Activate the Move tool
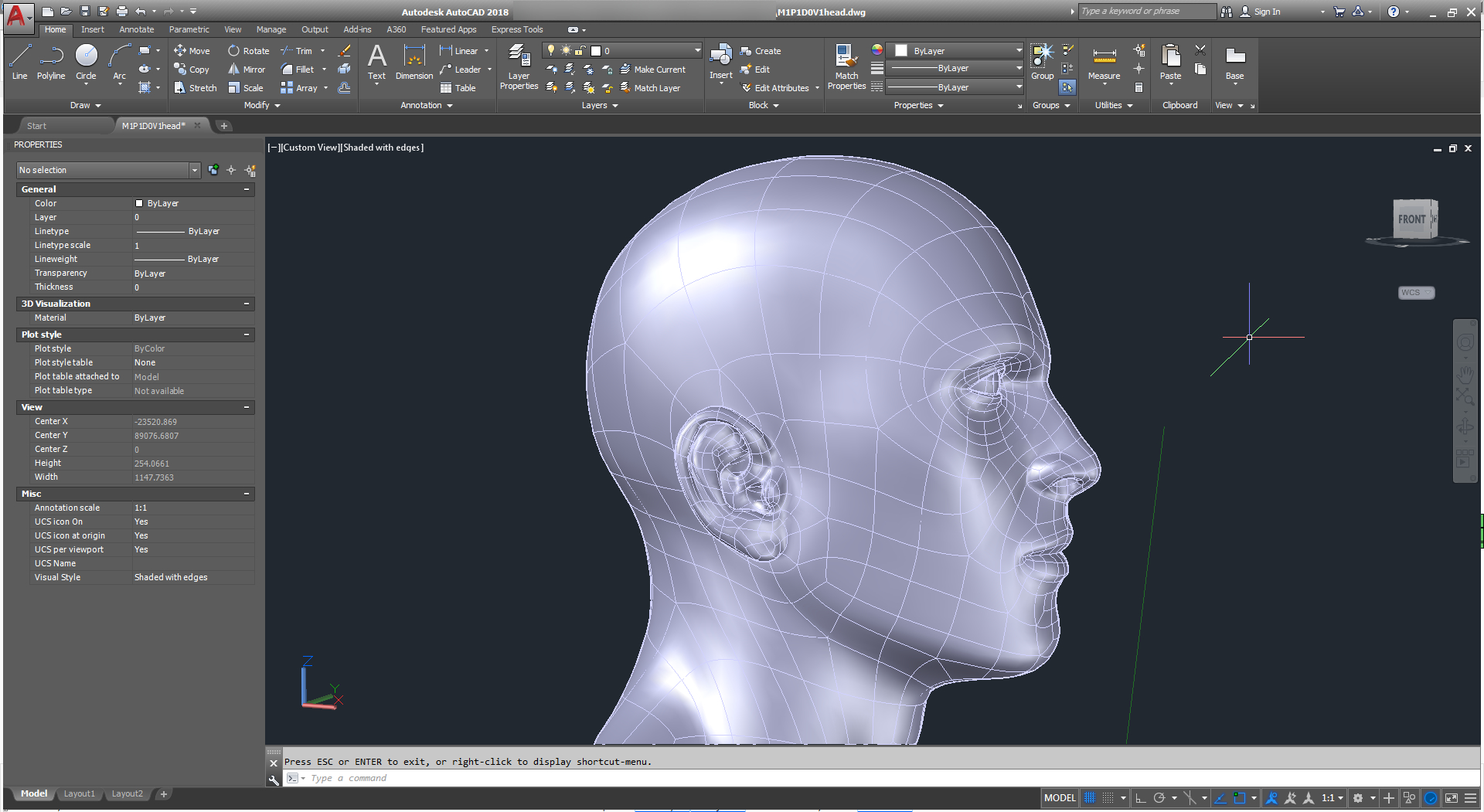 [192, 51]
